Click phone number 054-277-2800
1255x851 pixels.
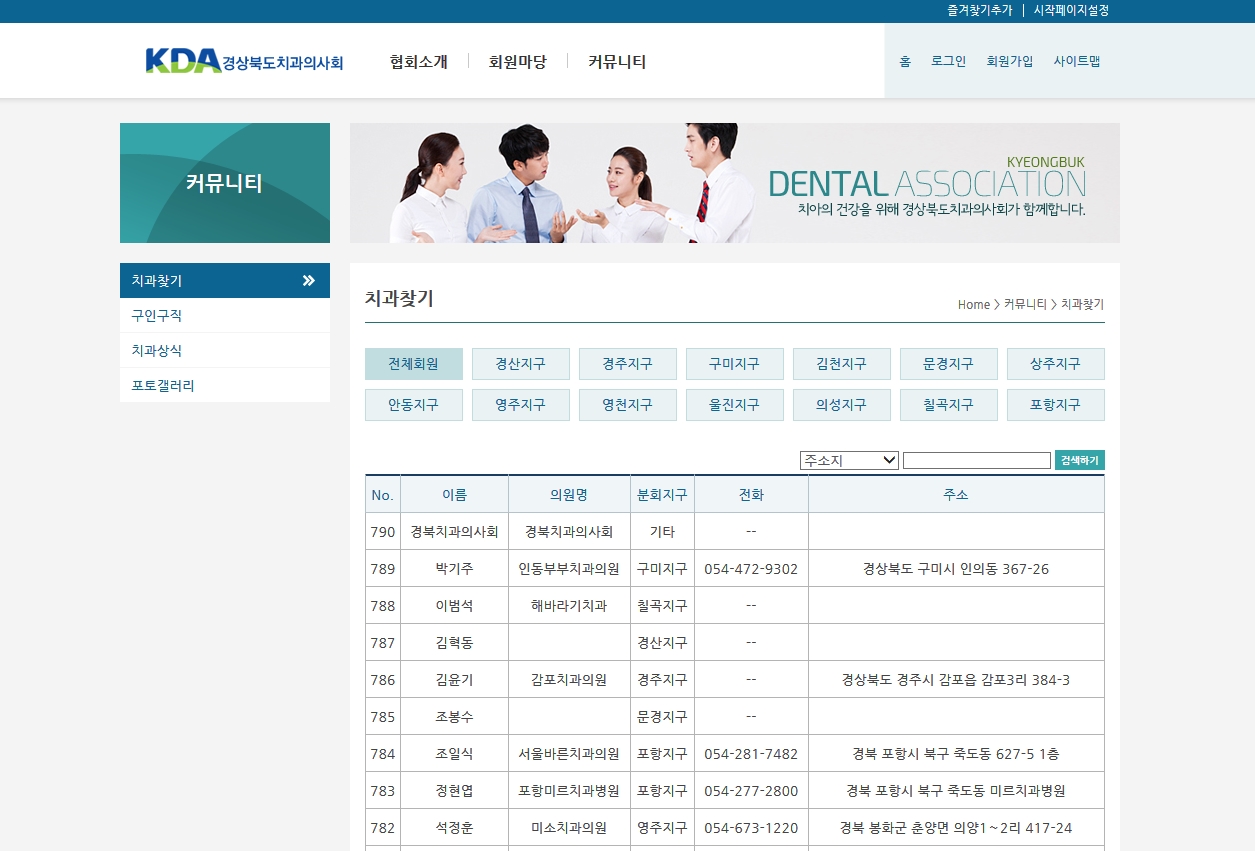(751, 791)
